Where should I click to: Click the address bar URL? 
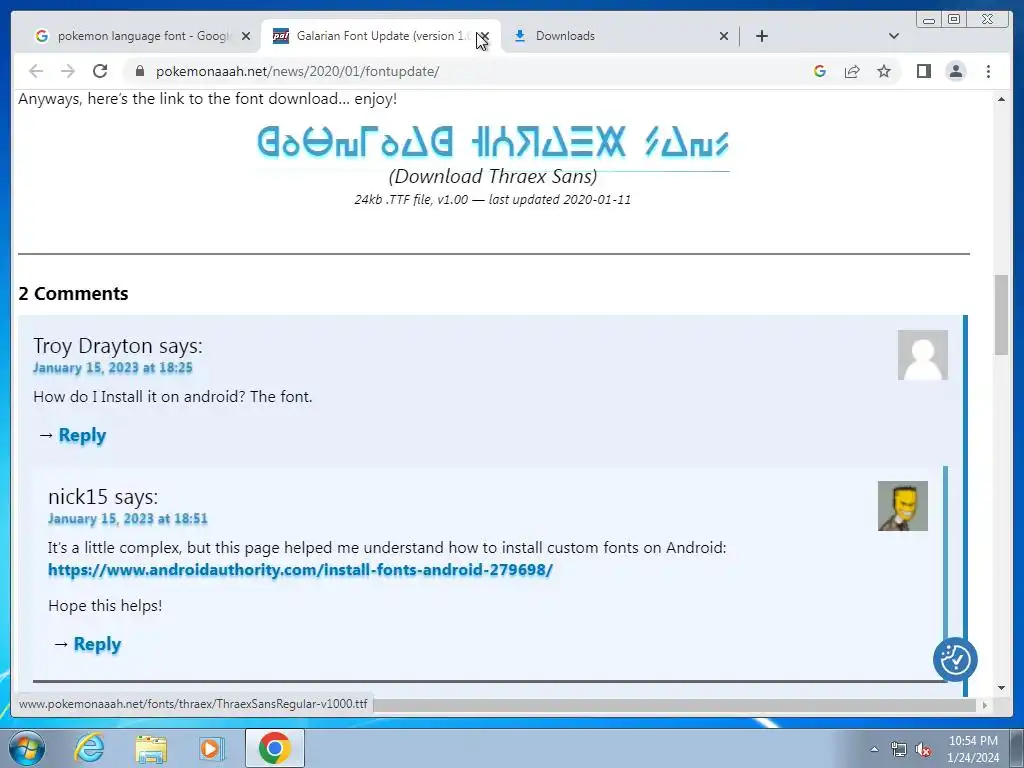coord(297,71)
